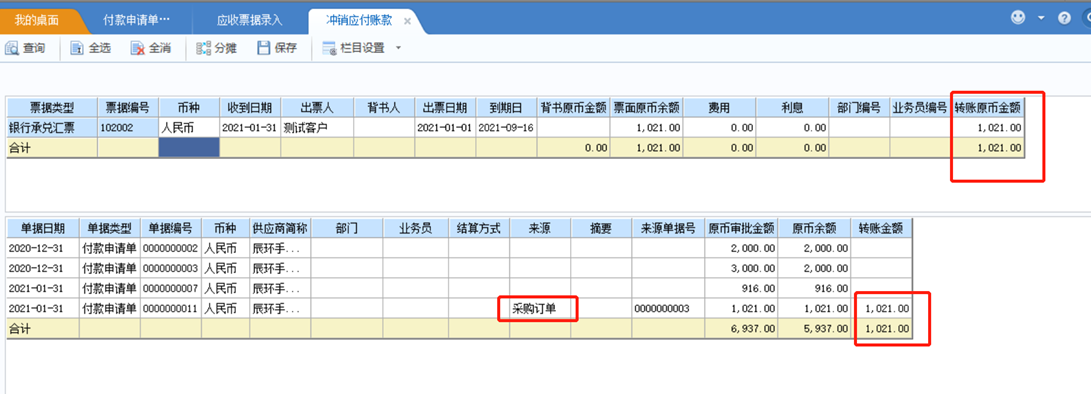Select the 银行承兑汇票 cell
1091x394 pixels.
[x=52, y=127]
